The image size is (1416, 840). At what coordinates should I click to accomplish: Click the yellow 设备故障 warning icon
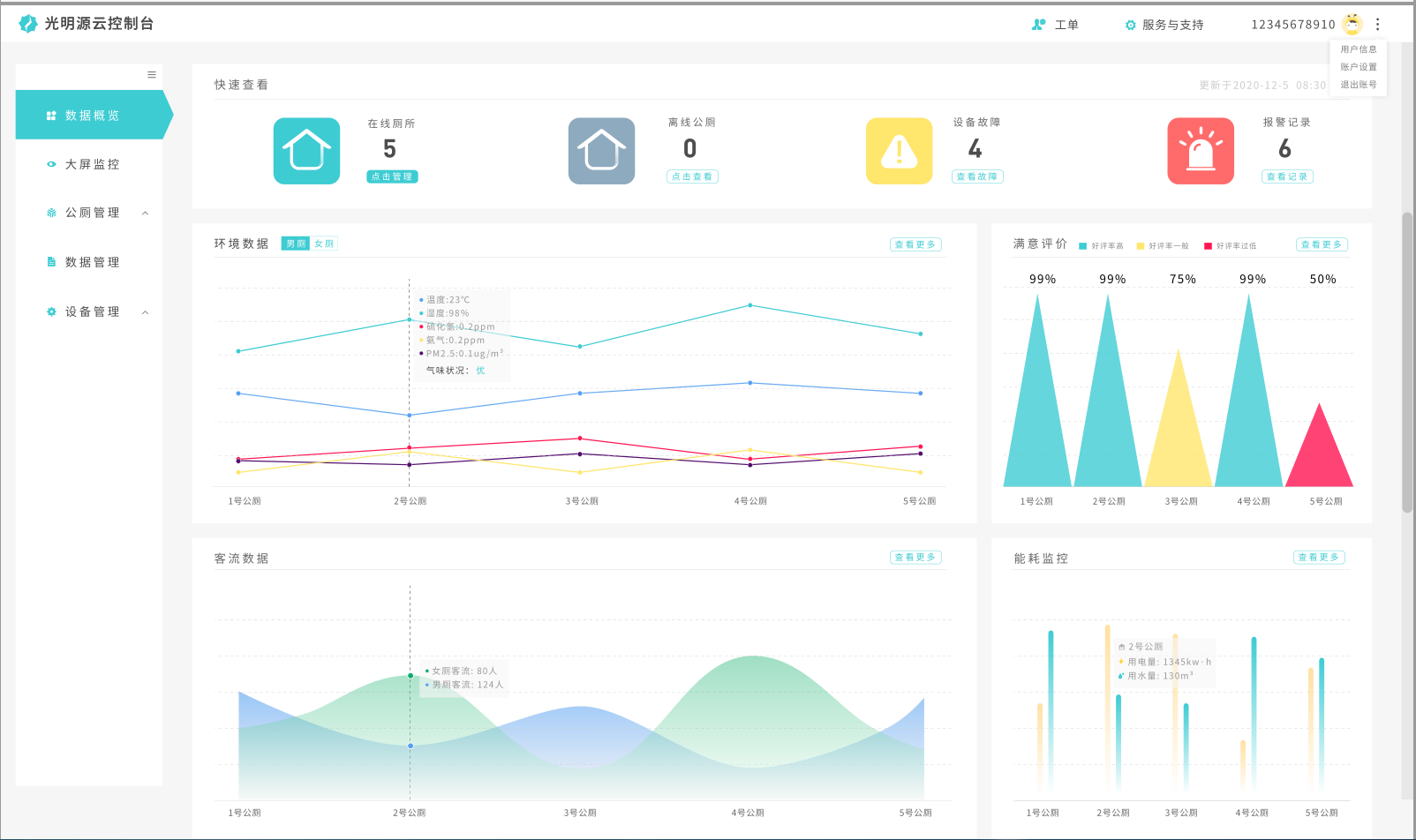(x=899, y=151)
